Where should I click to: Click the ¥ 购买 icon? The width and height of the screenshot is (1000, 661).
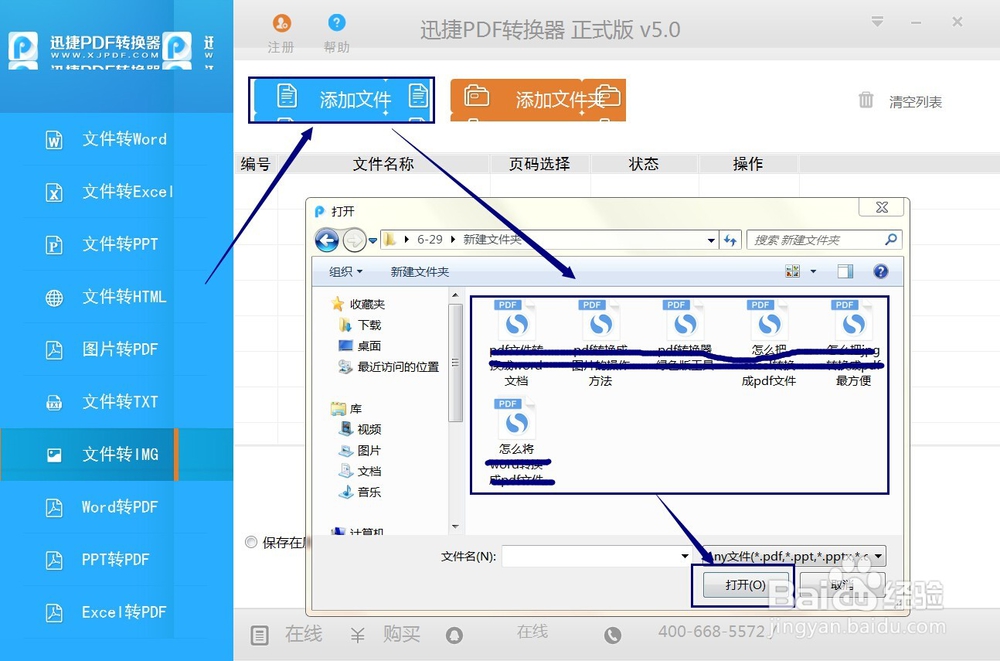357,635
